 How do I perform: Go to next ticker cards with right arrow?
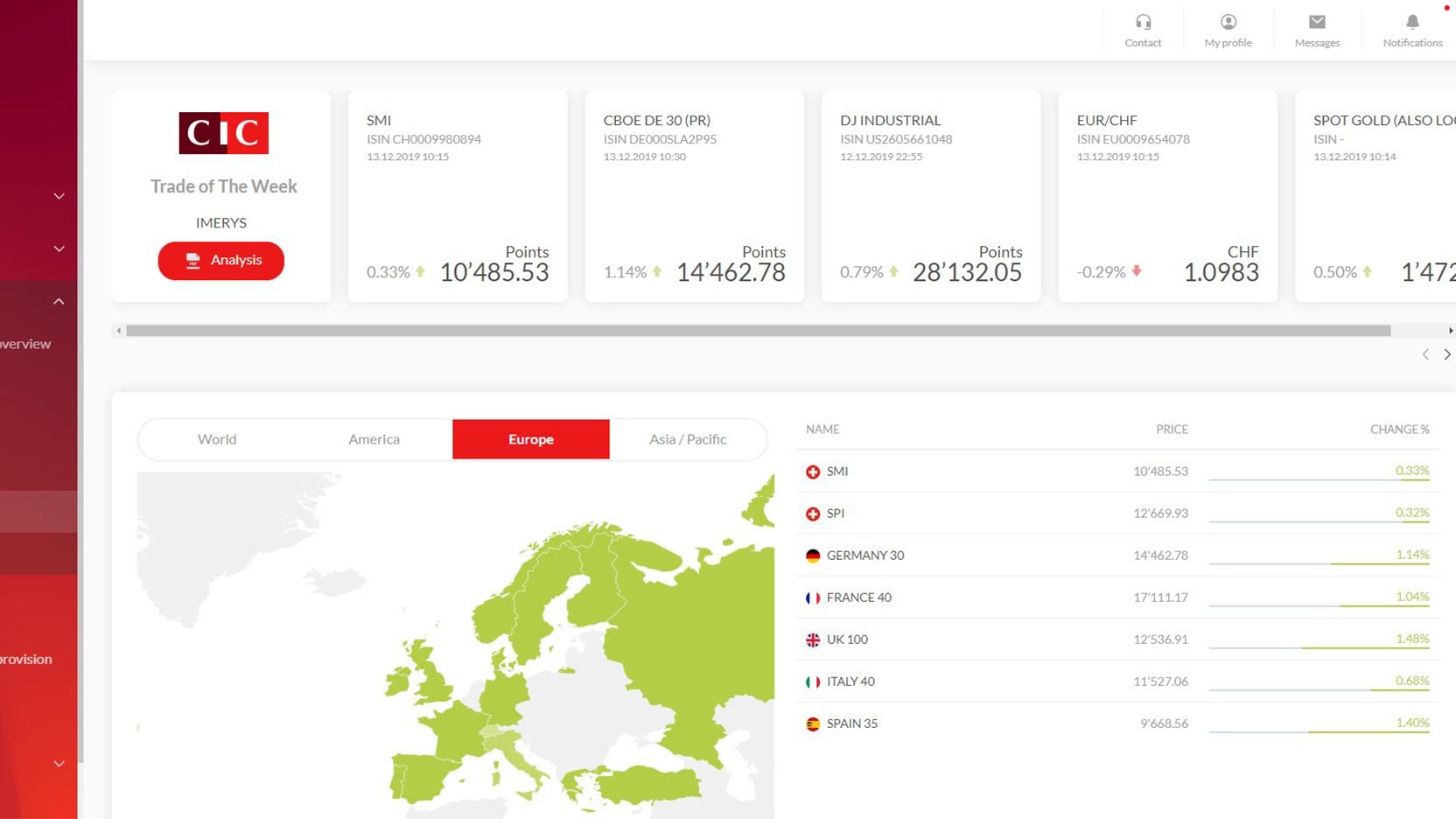(x=1446, y=354)
